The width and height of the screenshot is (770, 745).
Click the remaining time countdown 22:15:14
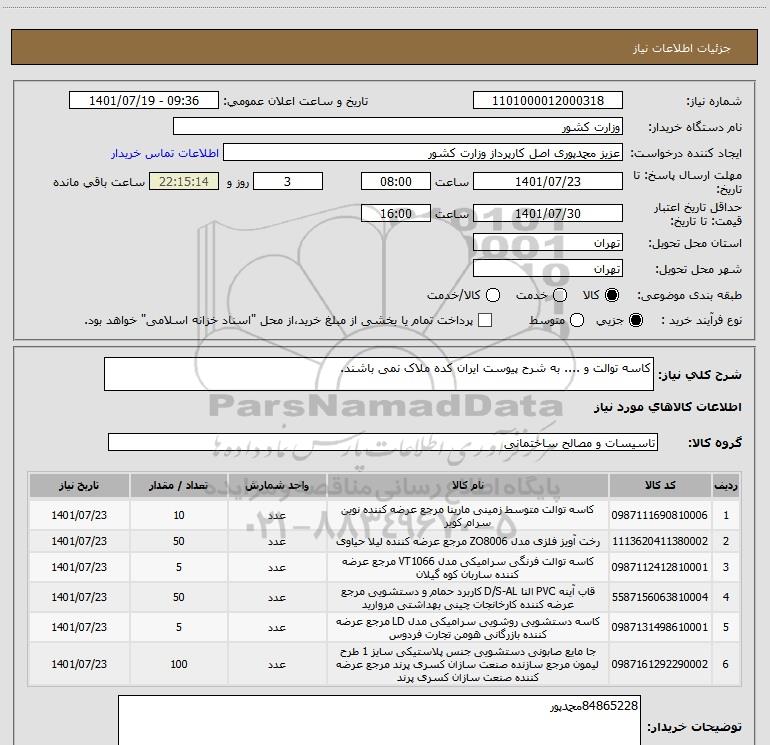coord(184,182)
